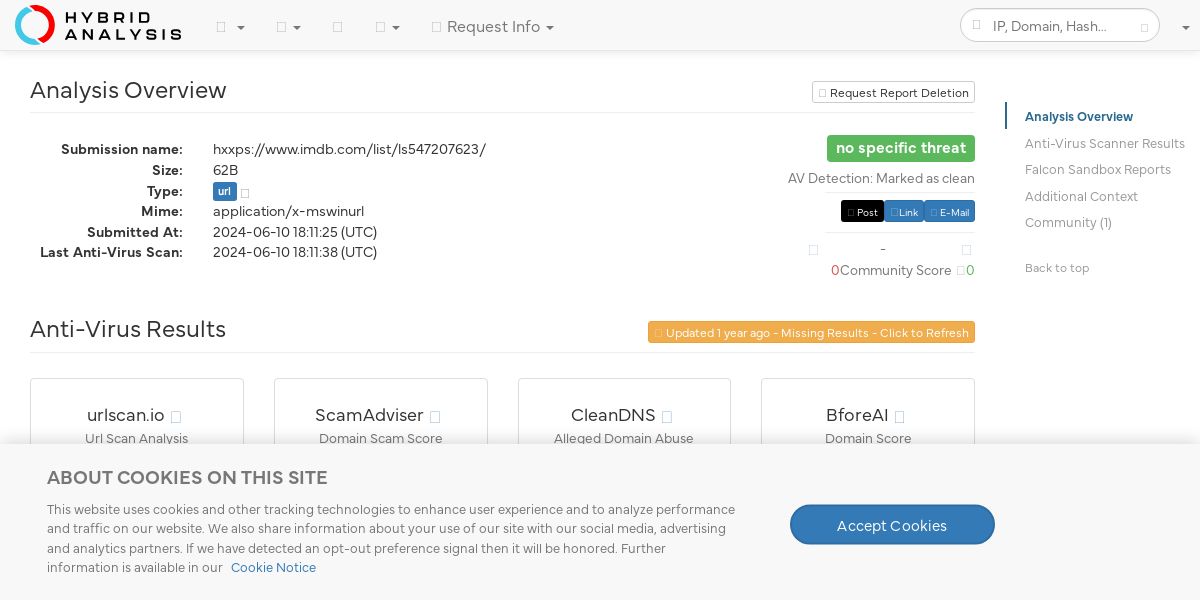The image size is (1200, 600).
Task: Click the info icon beside urlscan.io
Action: point(176,417)
